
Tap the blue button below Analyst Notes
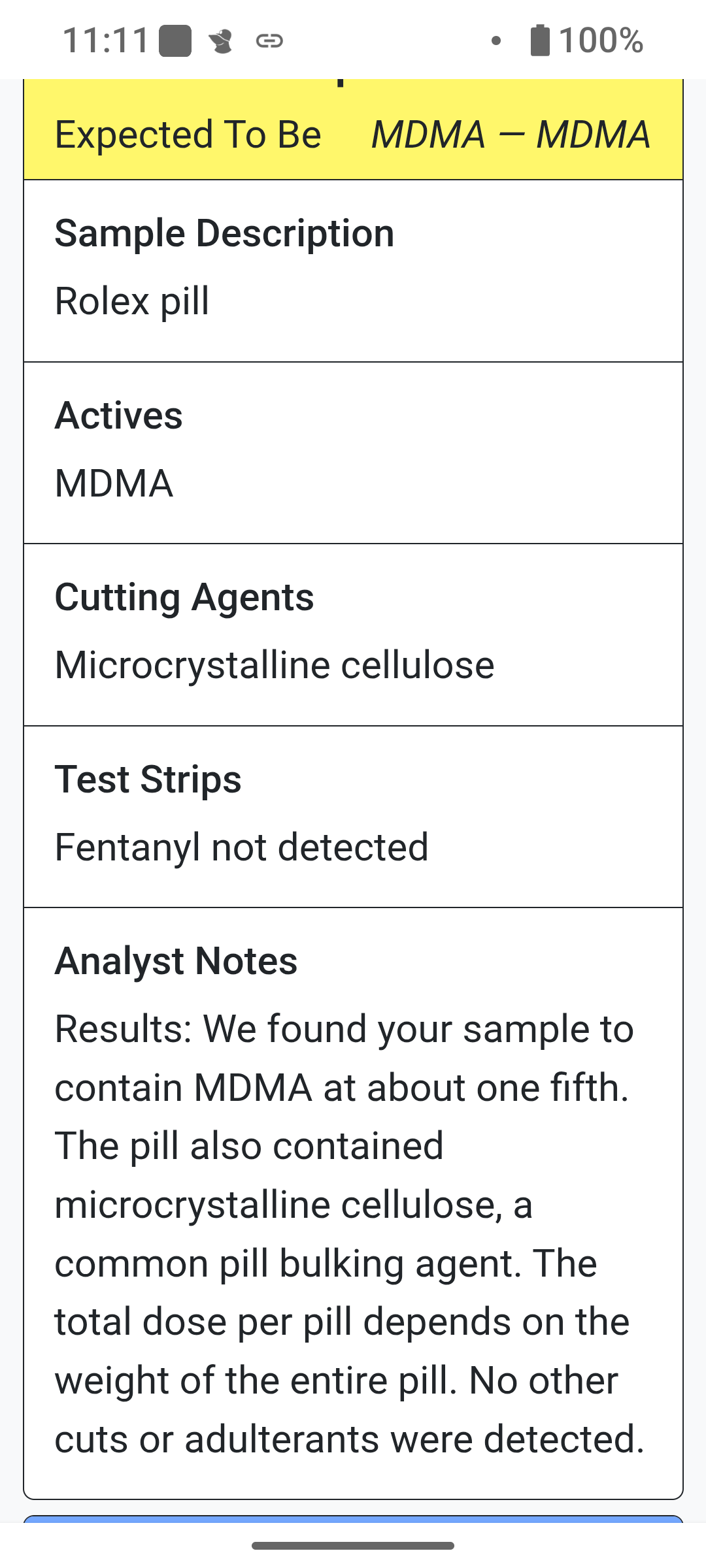point(353,1522)
